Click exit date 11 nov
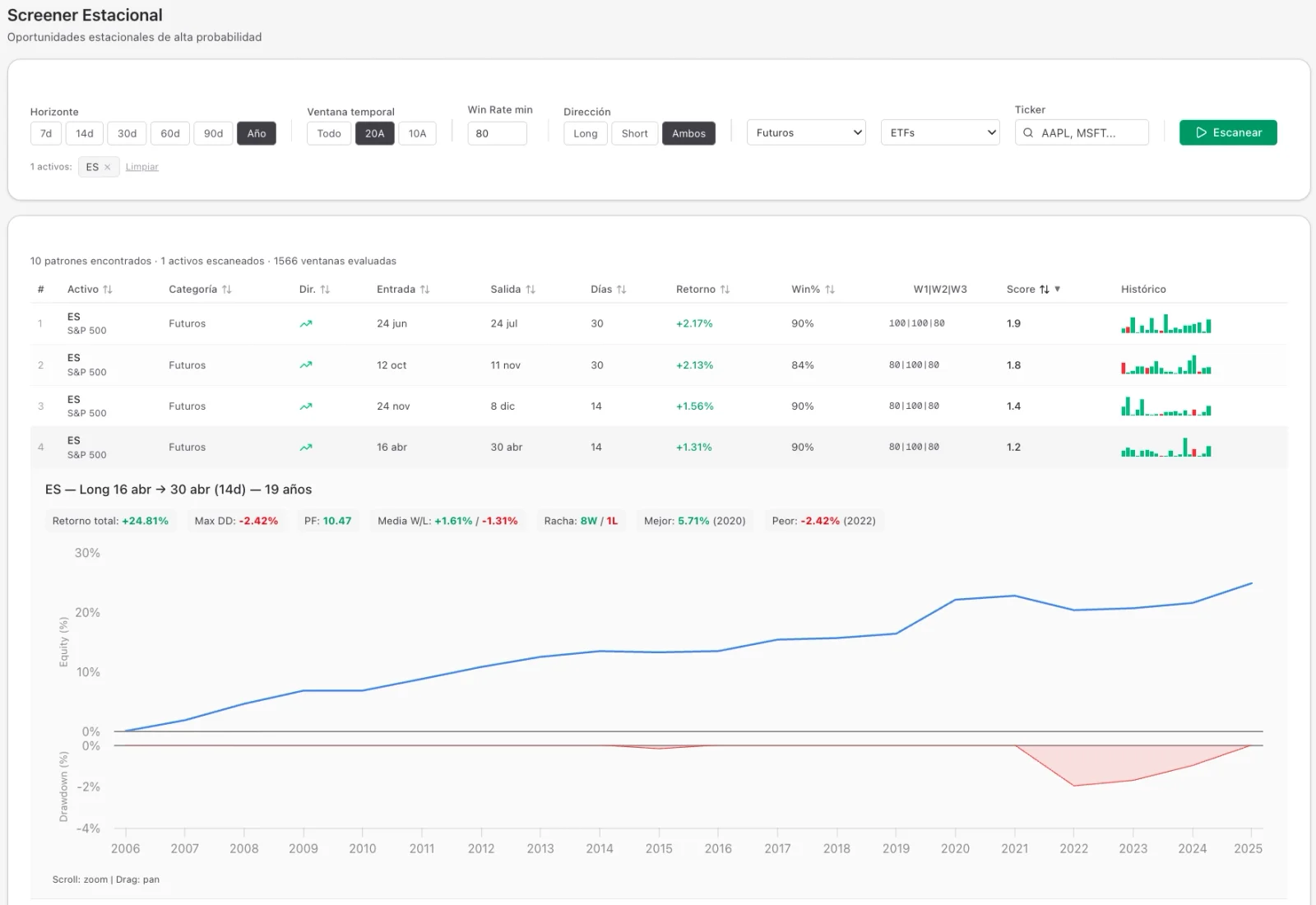The height and width of the screenshot is (905, 1316). click(x=505, y=365)
